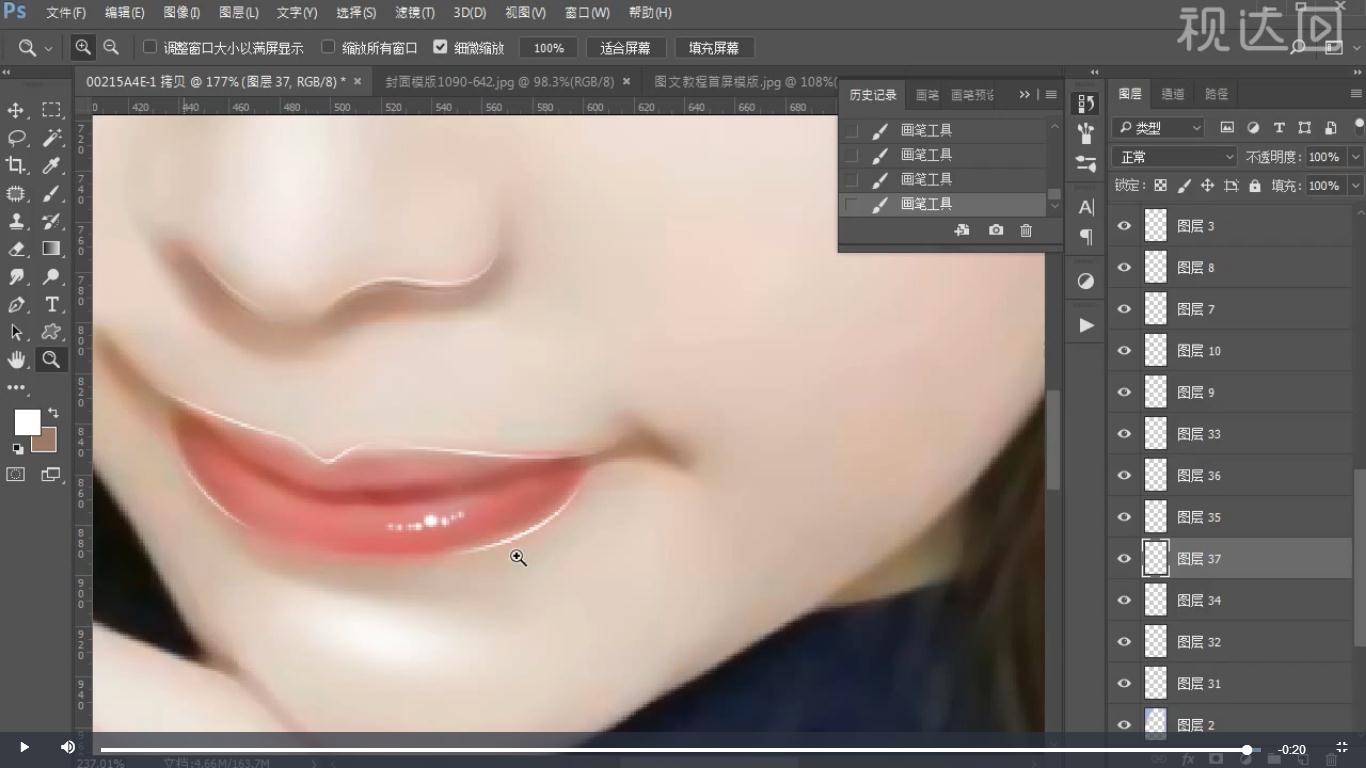
Task: Lock all layer attributes
Action: [x=1255, y=186]
